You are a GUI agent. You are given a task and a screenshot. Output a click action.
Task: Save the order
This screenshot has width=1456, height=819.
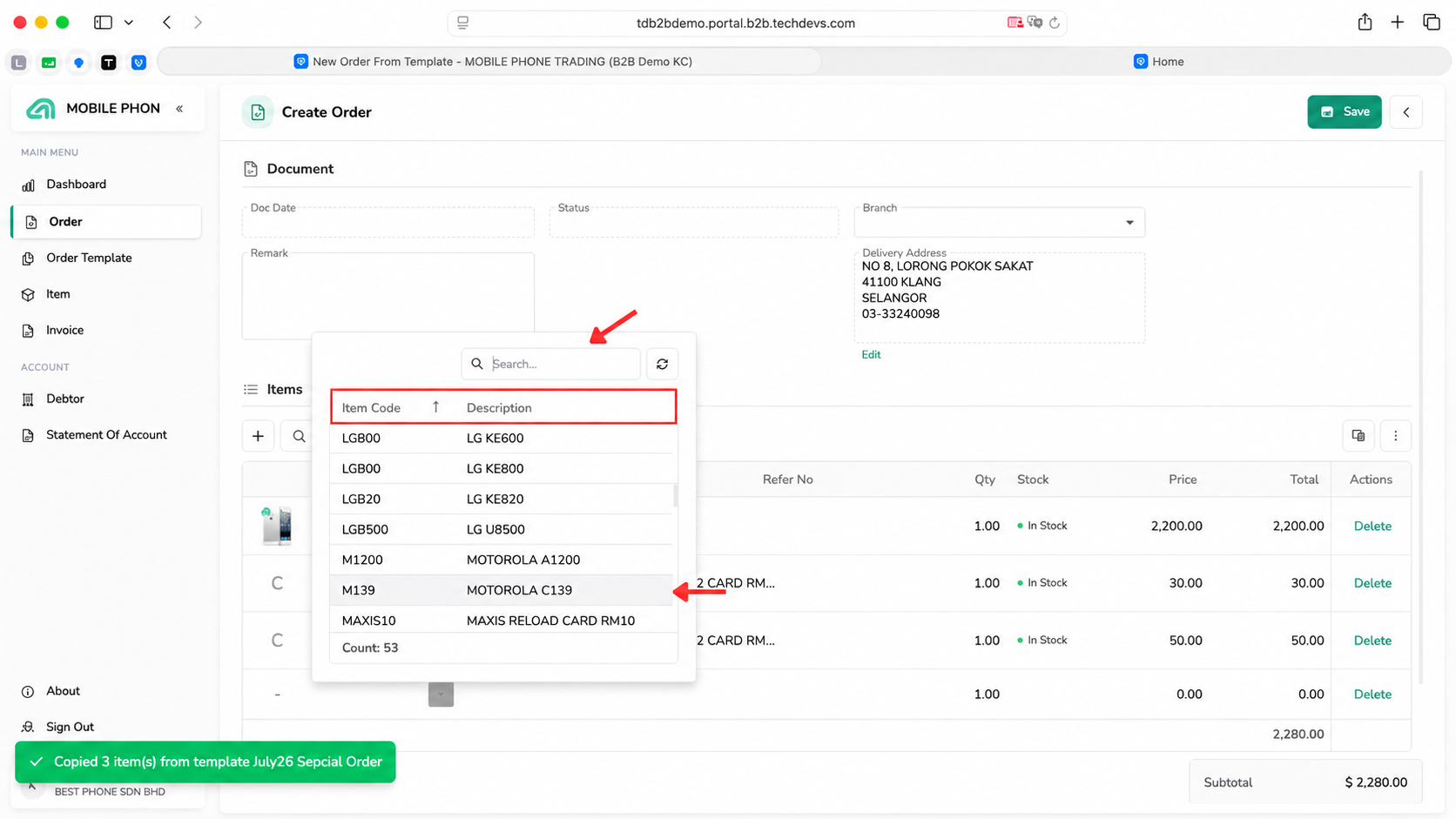coord(1344,111)
